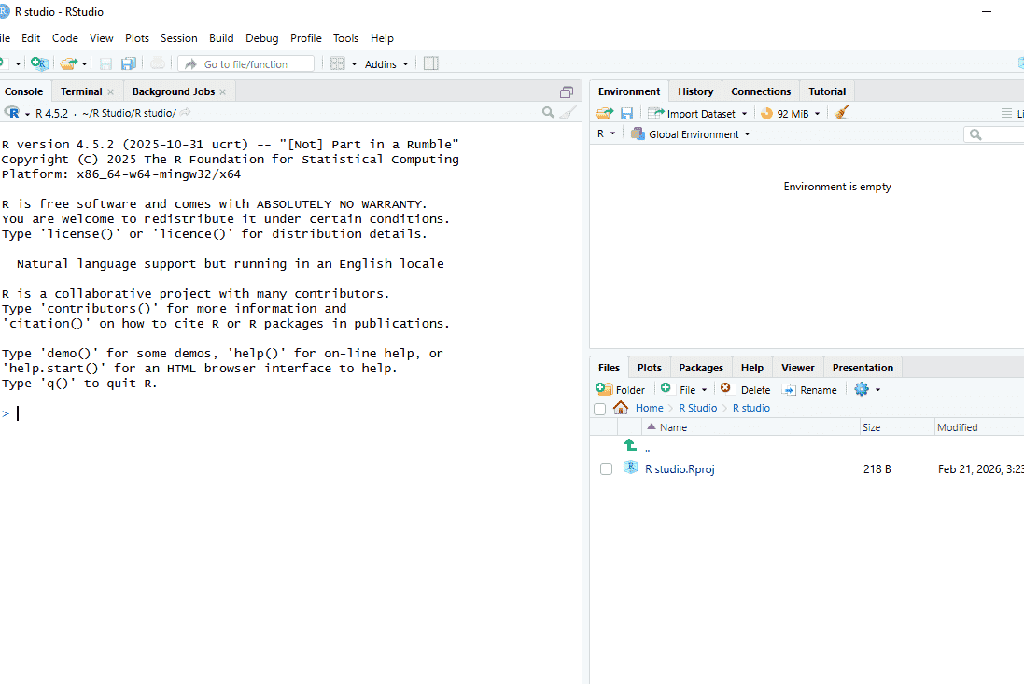The height and width of the screenshot is (684, 1024).
Task: Click the workspace panes grid icon
Action: (337, 63)
